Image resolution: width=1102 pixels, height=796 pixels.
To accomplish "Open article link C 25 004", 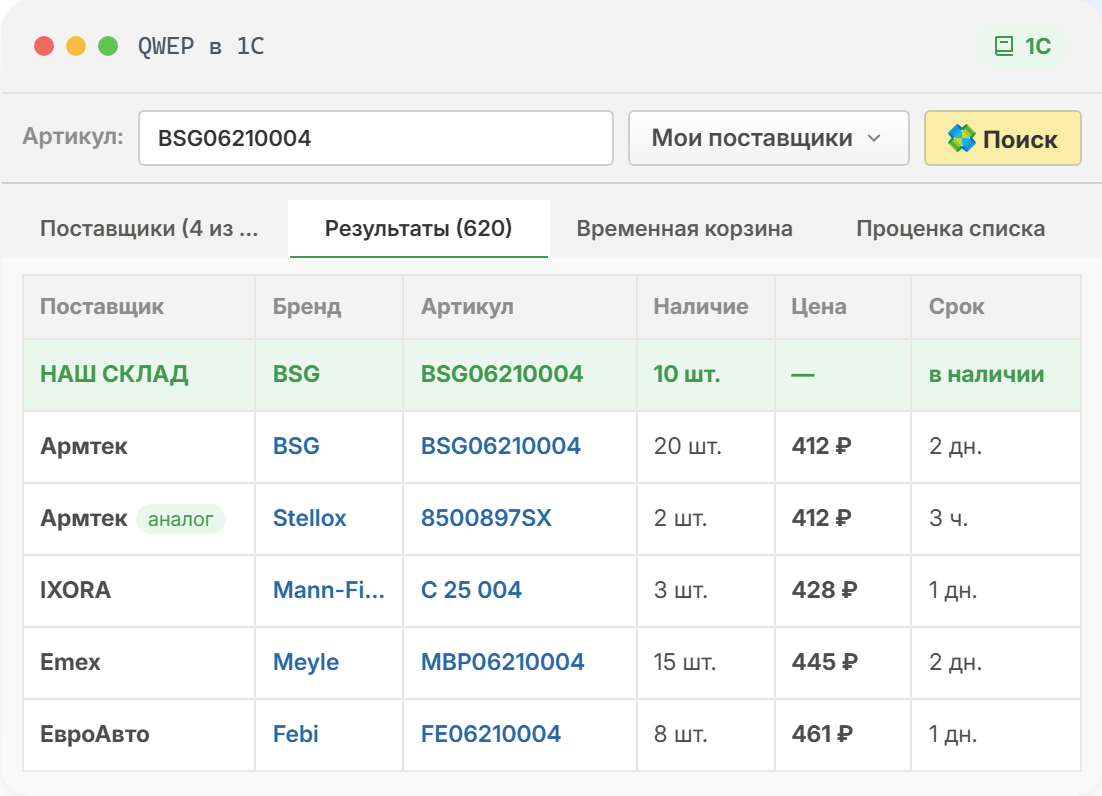I will click(471, 589).
